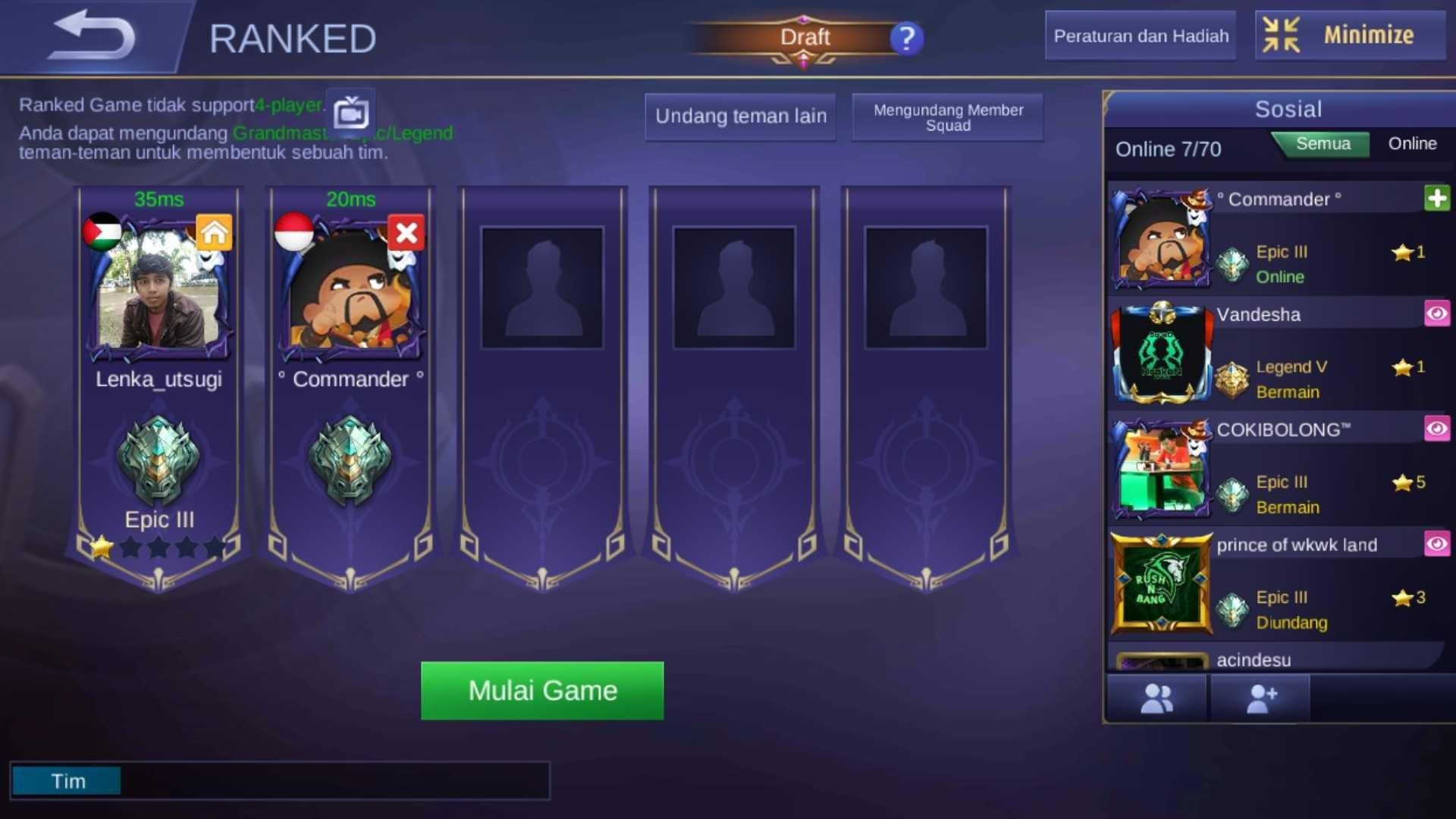Screen dimensions: 1456x819
Task: Open Peraturan dan Hadiah
Action: pyautogui.click(x=1141, y=36)
